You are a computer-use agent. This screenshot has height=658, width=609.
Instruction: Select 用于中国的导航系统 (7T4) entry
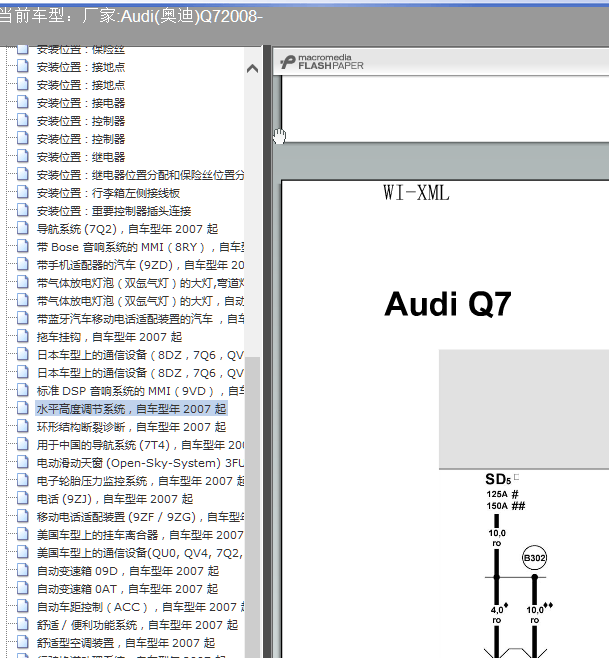(x=140, y=445)
